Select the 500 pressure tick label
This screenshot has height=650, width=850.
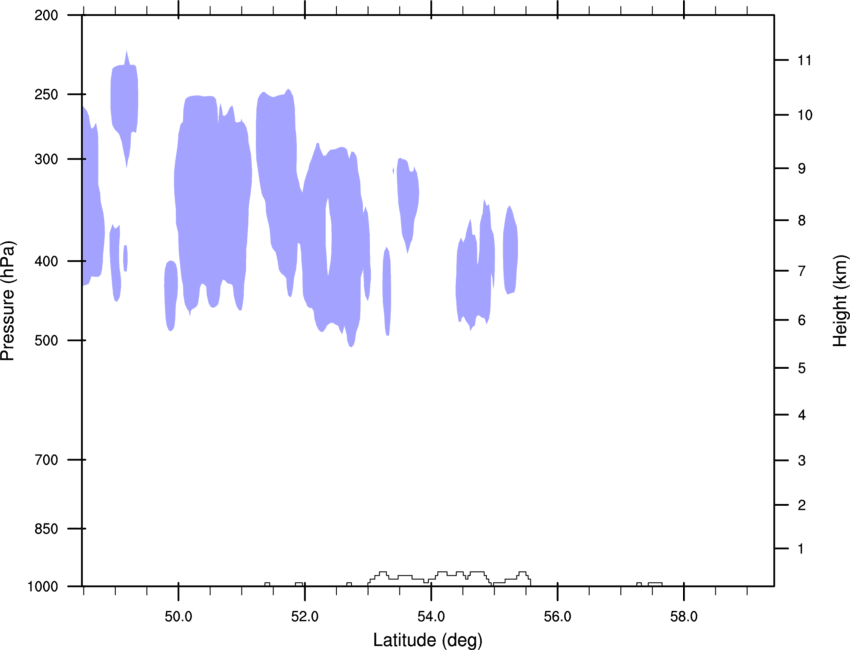(46, 340)
